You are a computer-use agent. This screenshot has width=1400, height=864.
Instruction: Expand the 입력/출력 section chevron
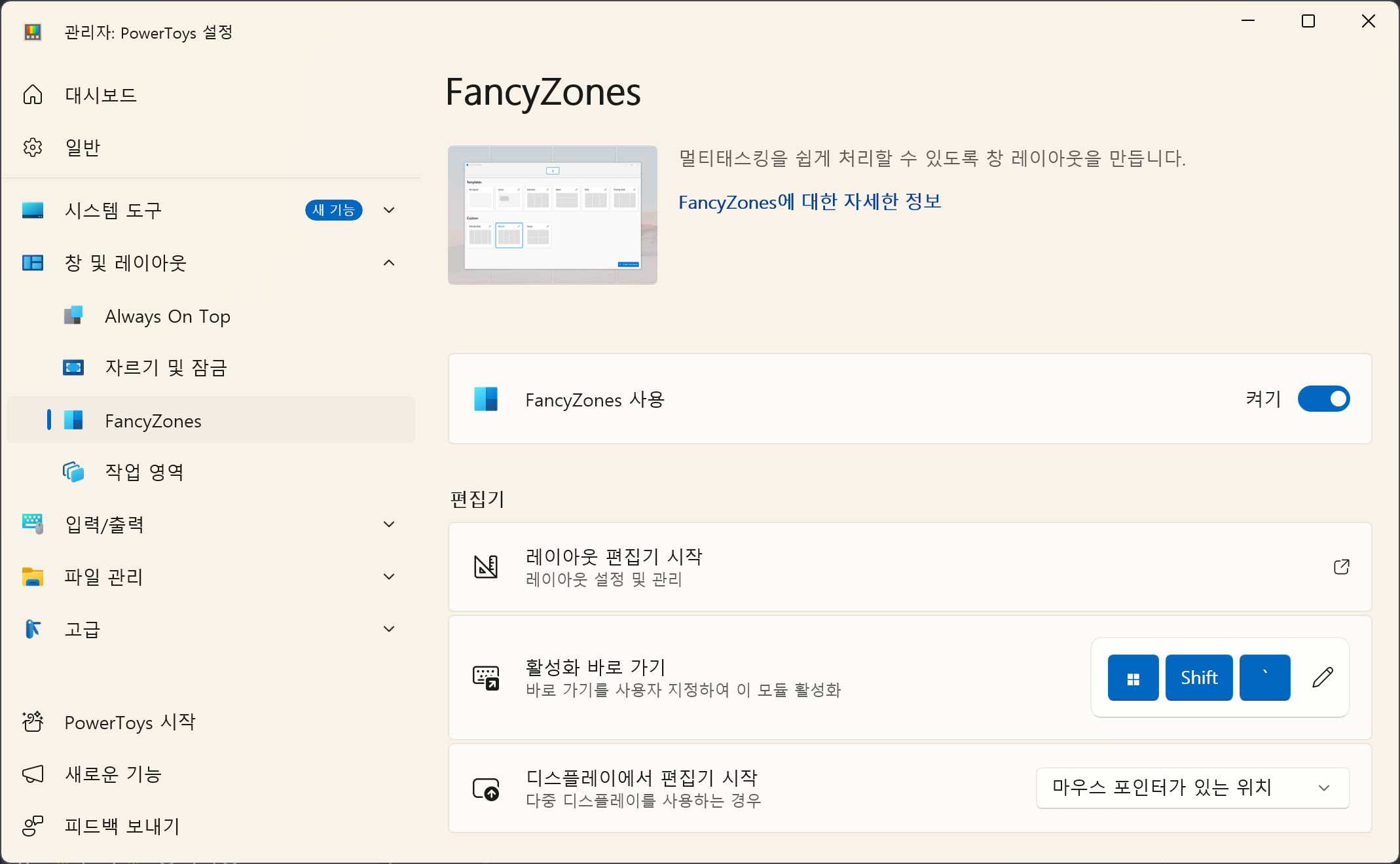point(389,524)
